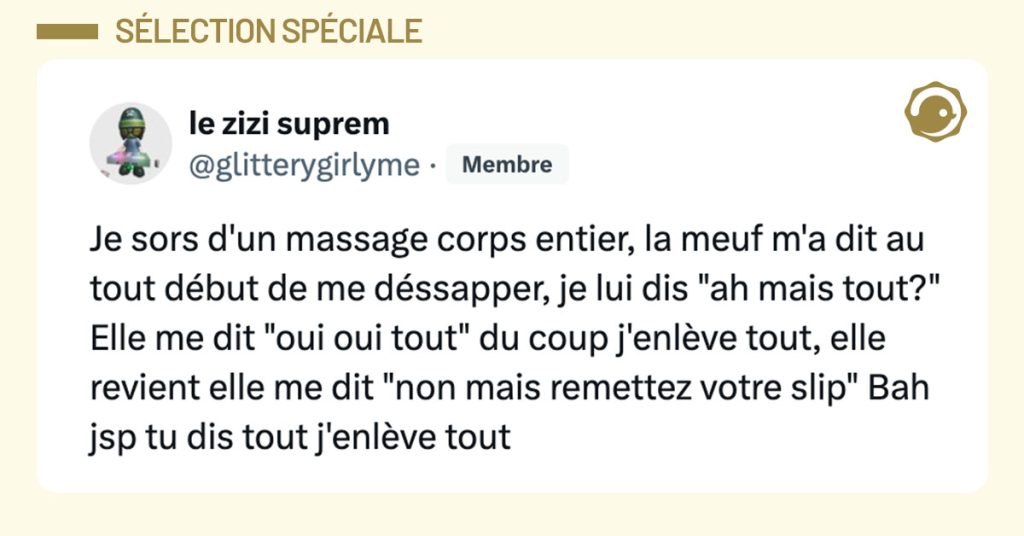Screen dimensions: 1024x536
Task: Click the gold bar beside the header
Action: [66, 31]
